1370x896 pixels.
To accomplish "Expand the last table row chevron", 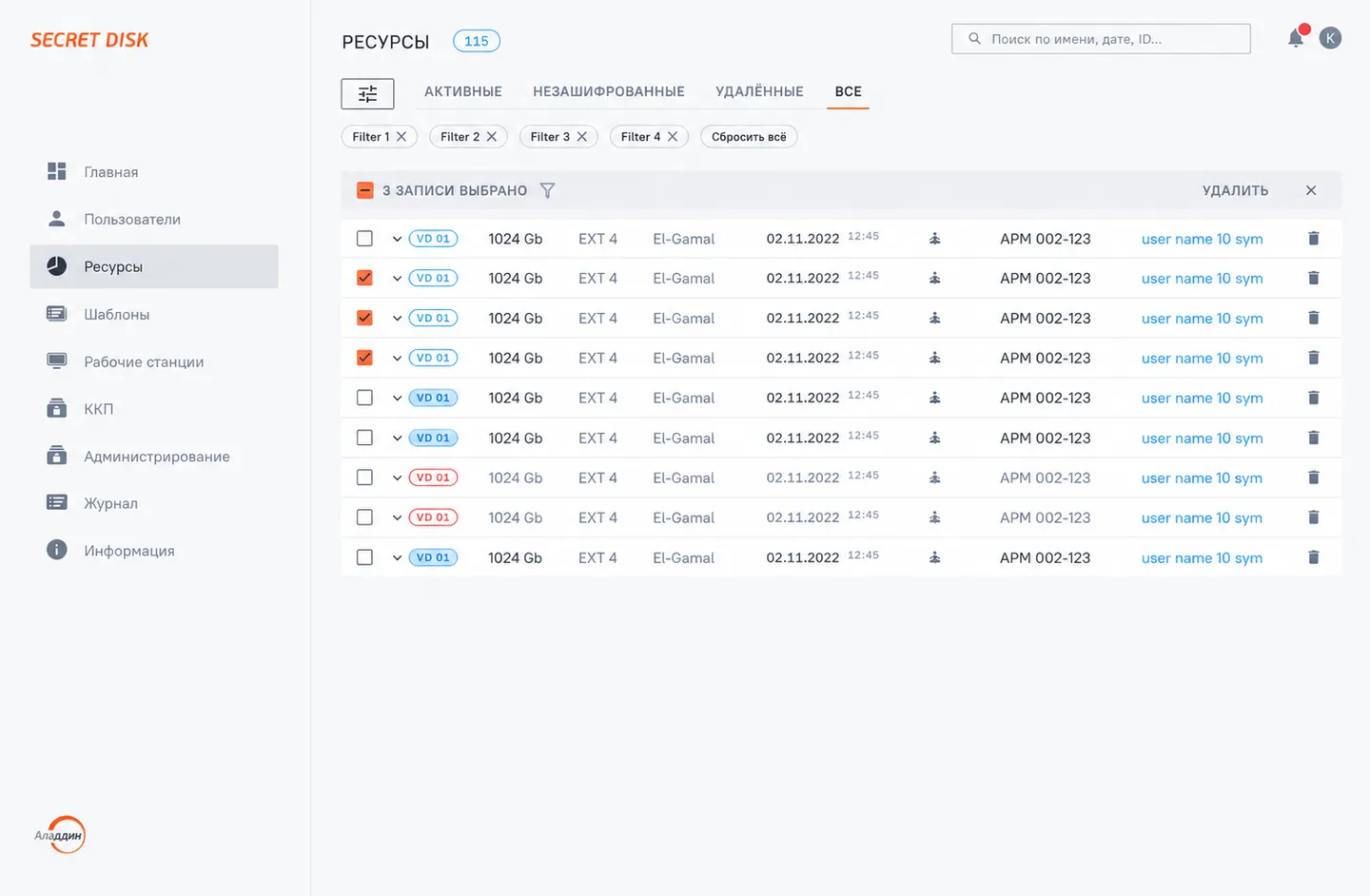I will point(397,557).
